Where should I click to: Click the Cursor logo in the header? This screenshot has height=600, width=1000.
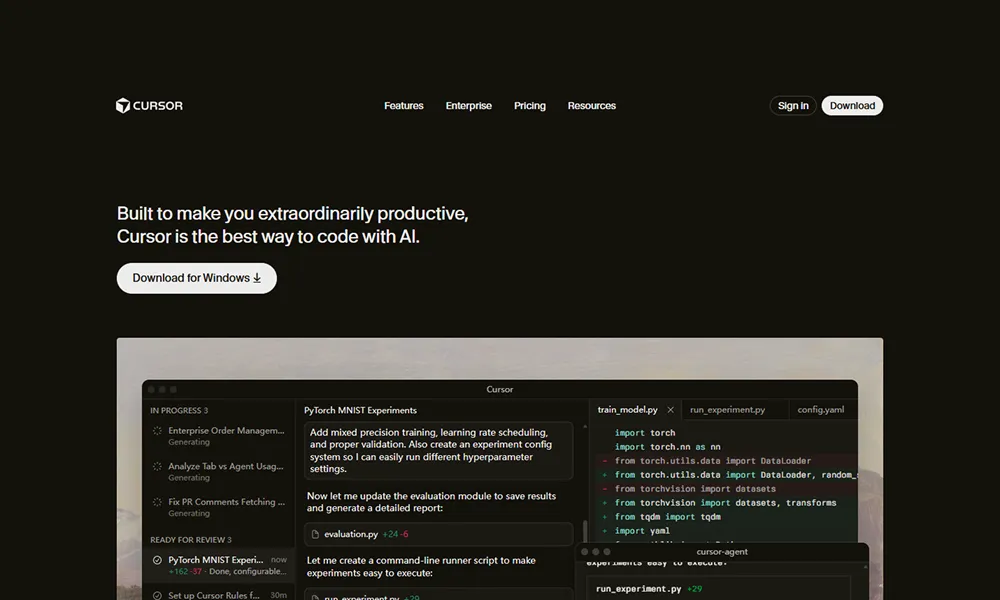point(149,106)
